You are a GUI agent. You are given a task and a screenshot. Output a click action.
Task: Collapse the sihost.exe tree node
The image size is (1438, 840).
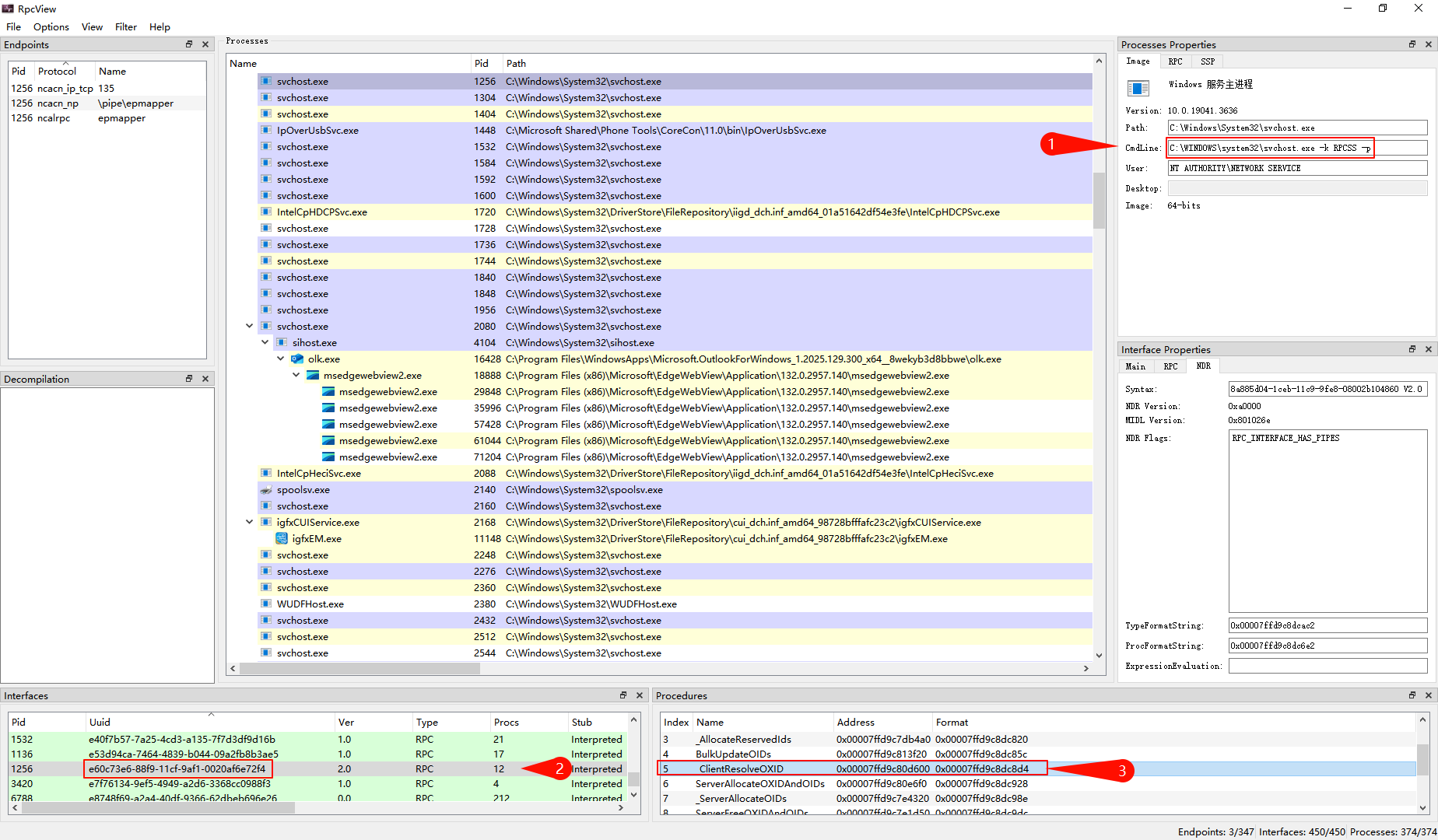pyautogui.click(x=265, y=342)
